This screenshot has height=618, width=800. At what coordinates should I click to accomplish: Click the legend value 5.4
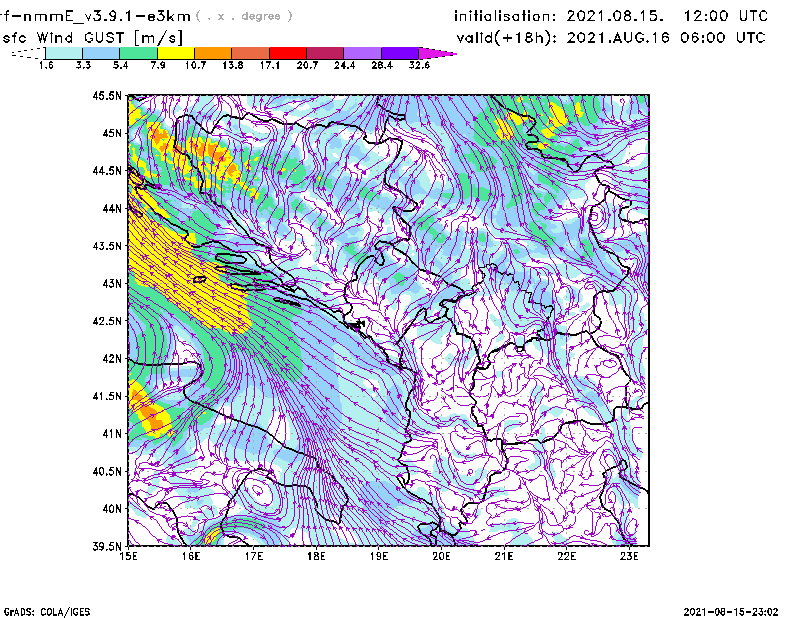click(120, 65)
